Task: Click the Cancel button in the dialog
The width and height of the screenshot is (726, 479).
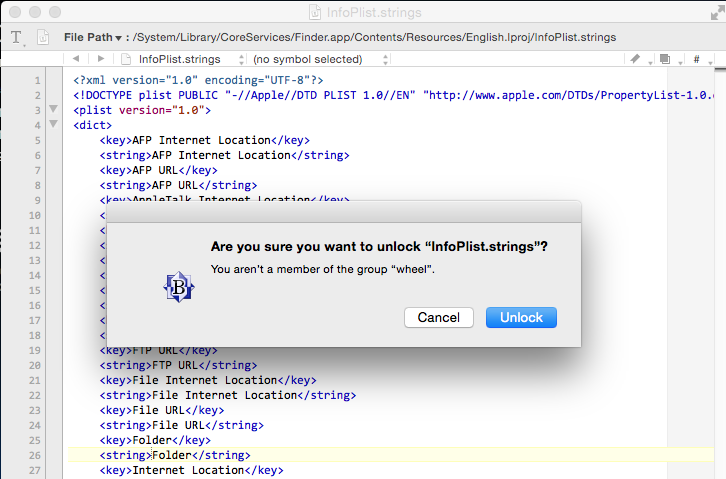Action: pos(439,317)
